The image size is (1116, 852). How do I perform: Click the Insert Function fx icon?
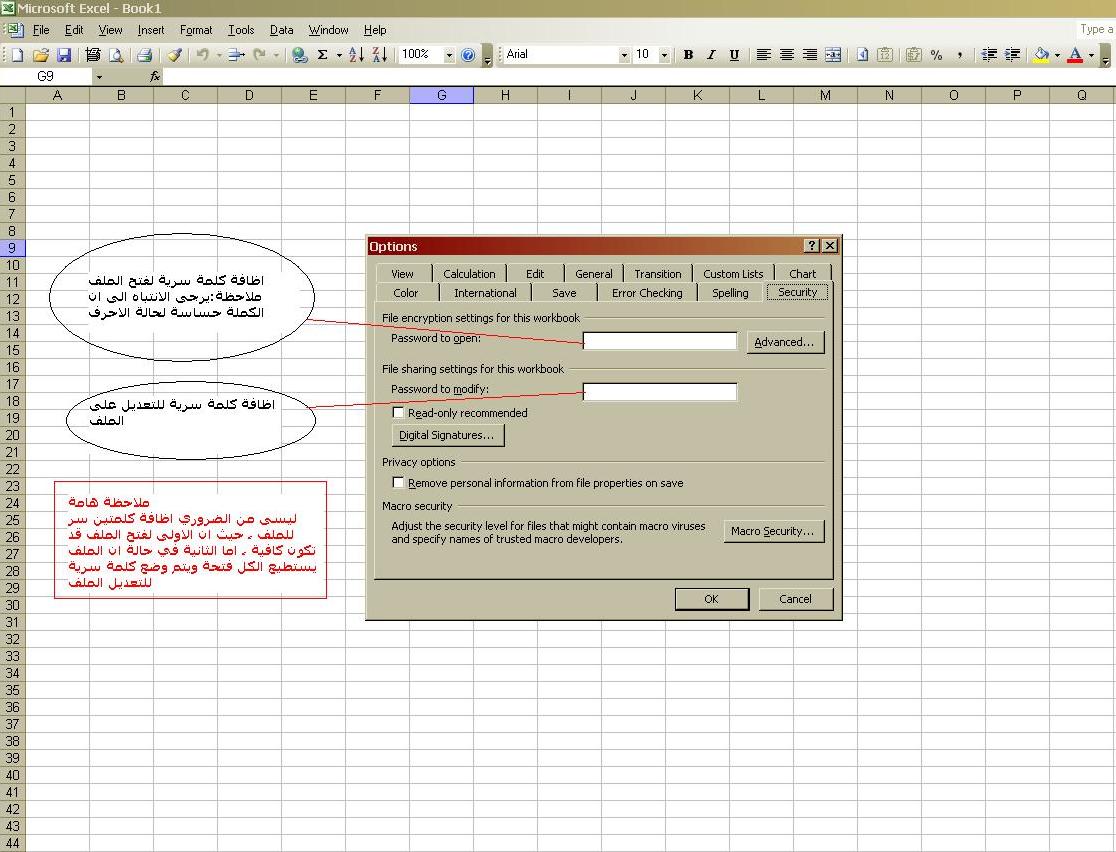point(154,76)
